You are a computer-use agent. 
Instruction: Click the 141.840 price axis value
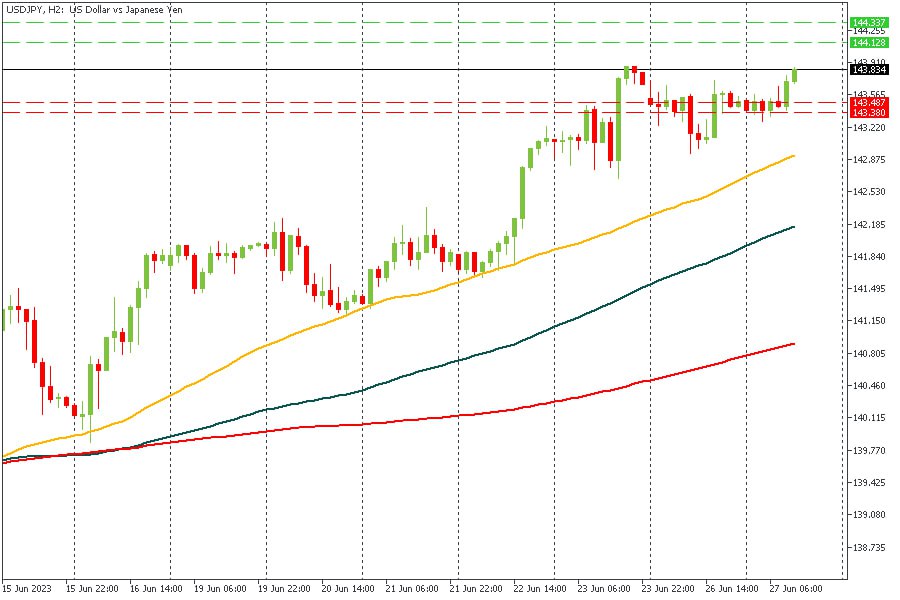point(870,257)
